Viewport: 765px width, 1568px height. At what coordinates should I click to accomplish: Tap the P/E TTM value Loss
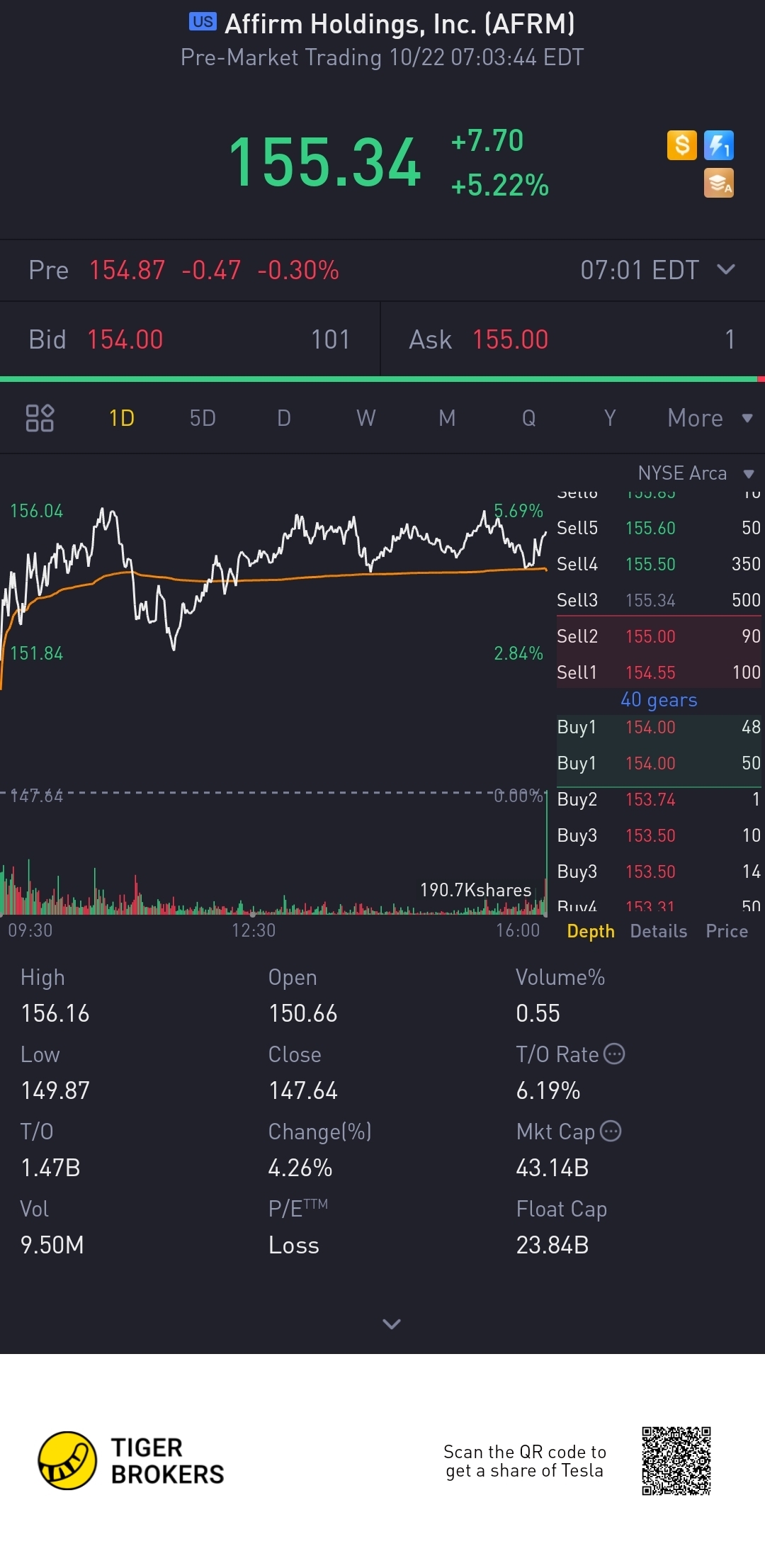294,1245
